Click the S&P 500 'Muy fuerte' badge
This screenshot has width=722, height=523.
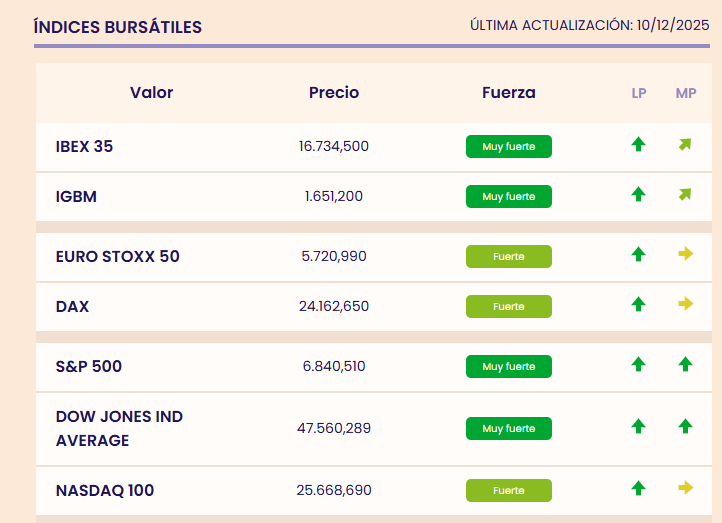coord(508,366)
